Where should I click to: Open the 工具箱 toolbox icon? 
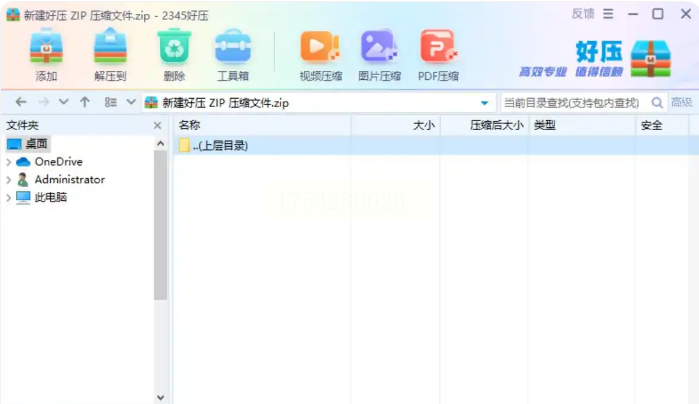coord(233,54)
